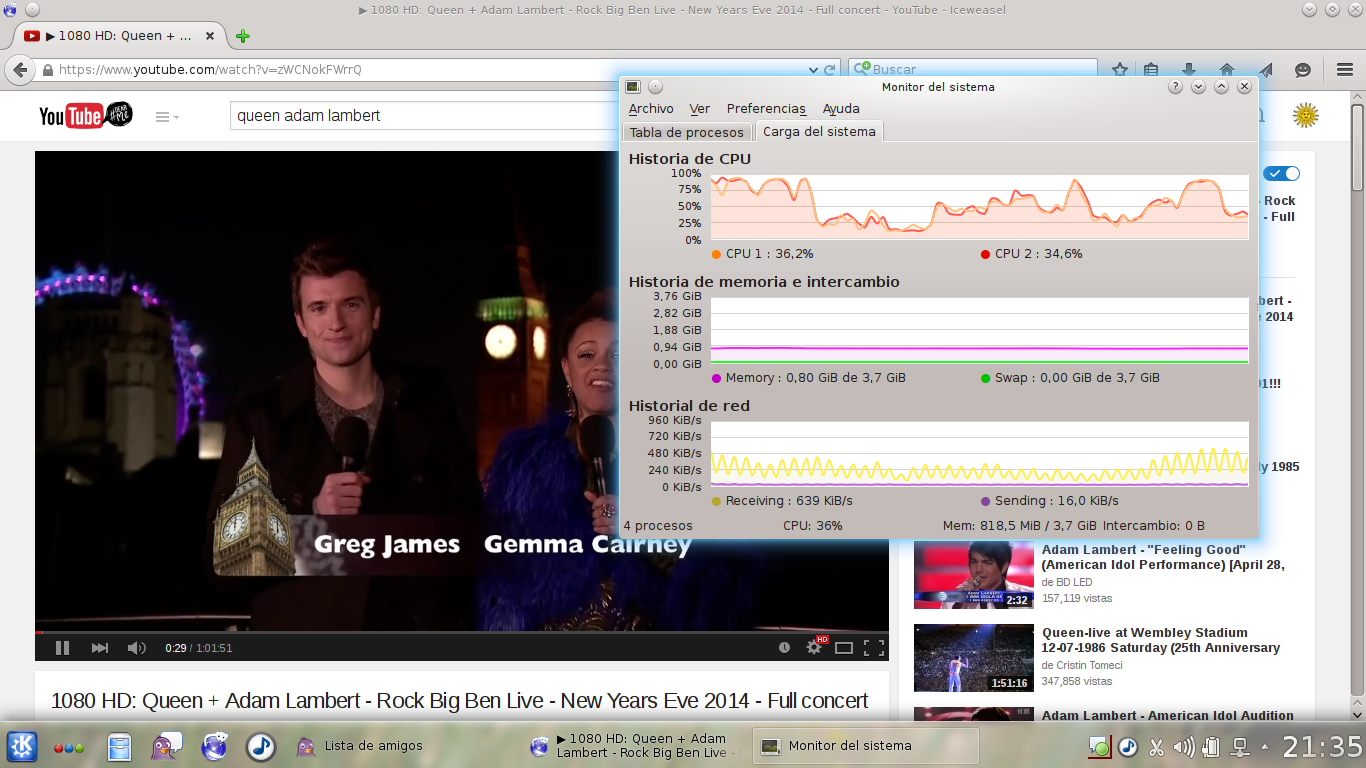Seek on the red video progress bar
This screenshot has height=768, width=1366.
(x=462, y=632)
